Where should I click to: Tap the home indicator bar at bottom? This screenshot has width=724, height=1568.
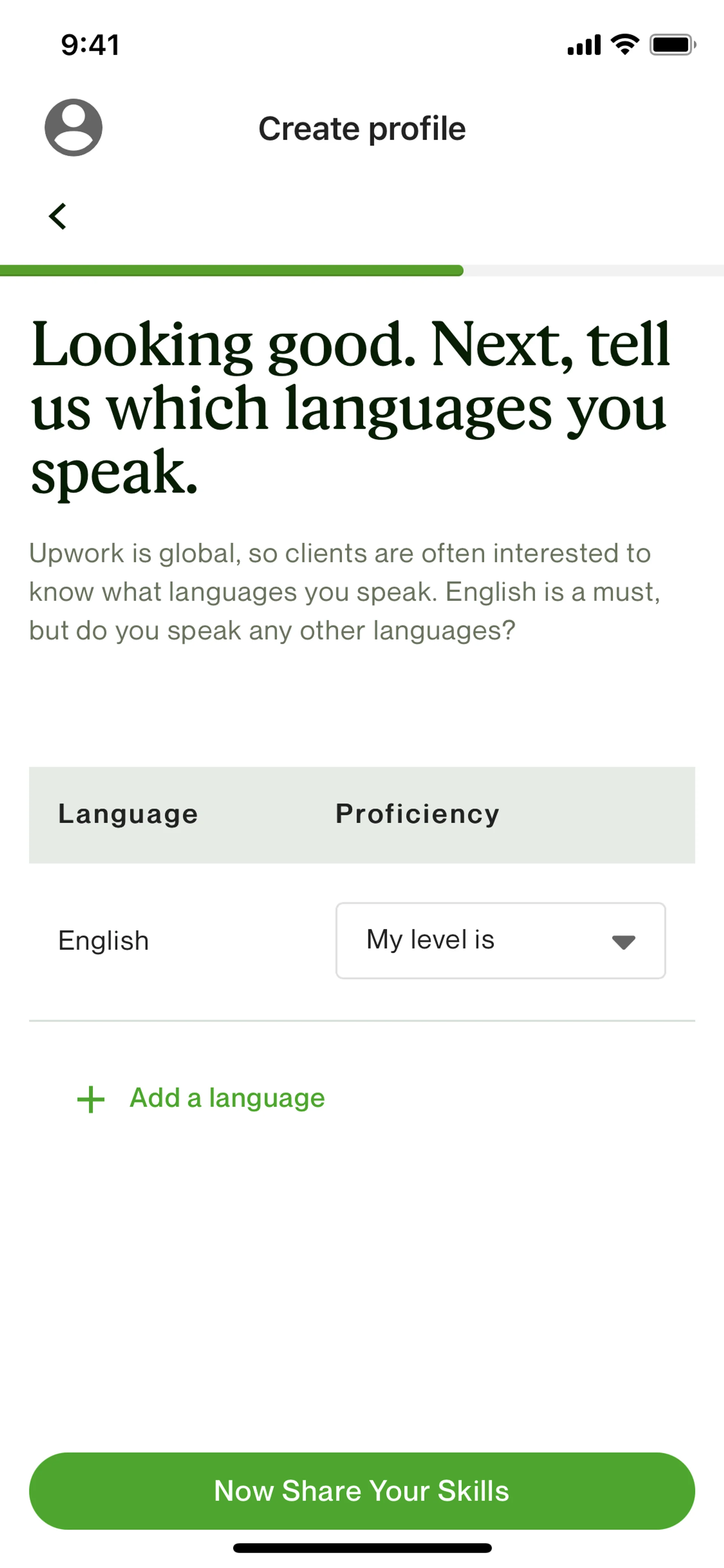(x=362, y=1547)
